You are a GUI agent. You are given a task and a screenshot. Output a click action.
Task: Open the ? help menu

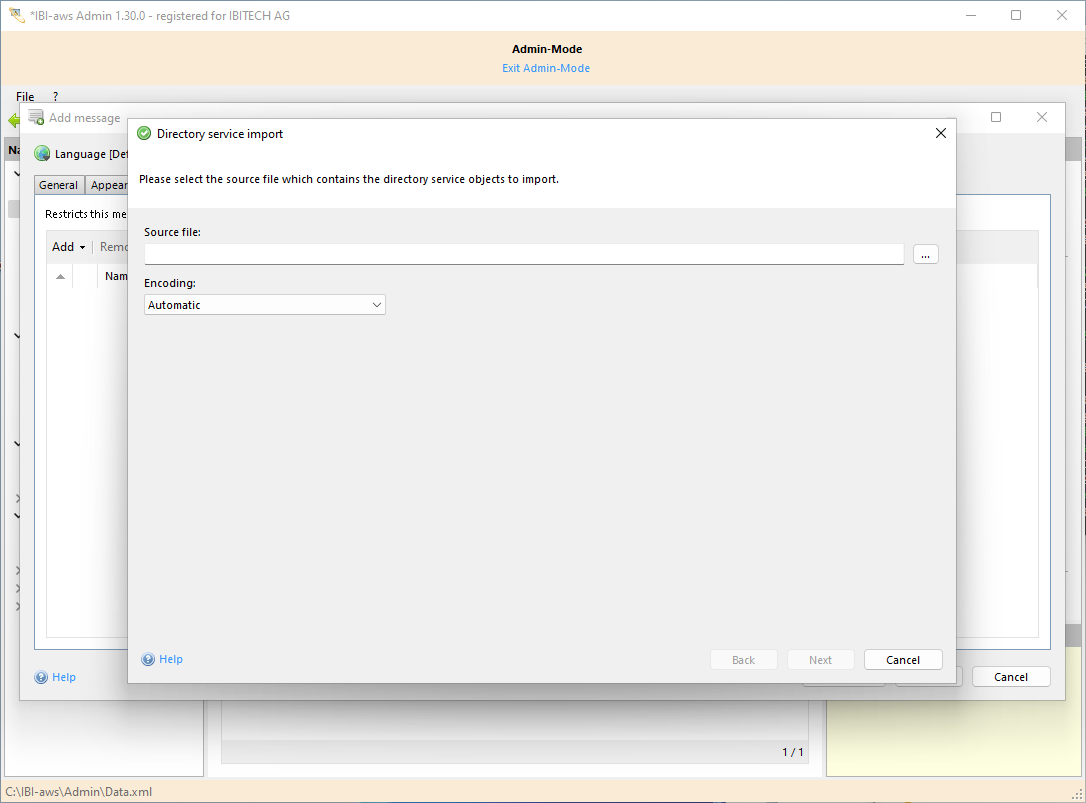pos(55,96)
